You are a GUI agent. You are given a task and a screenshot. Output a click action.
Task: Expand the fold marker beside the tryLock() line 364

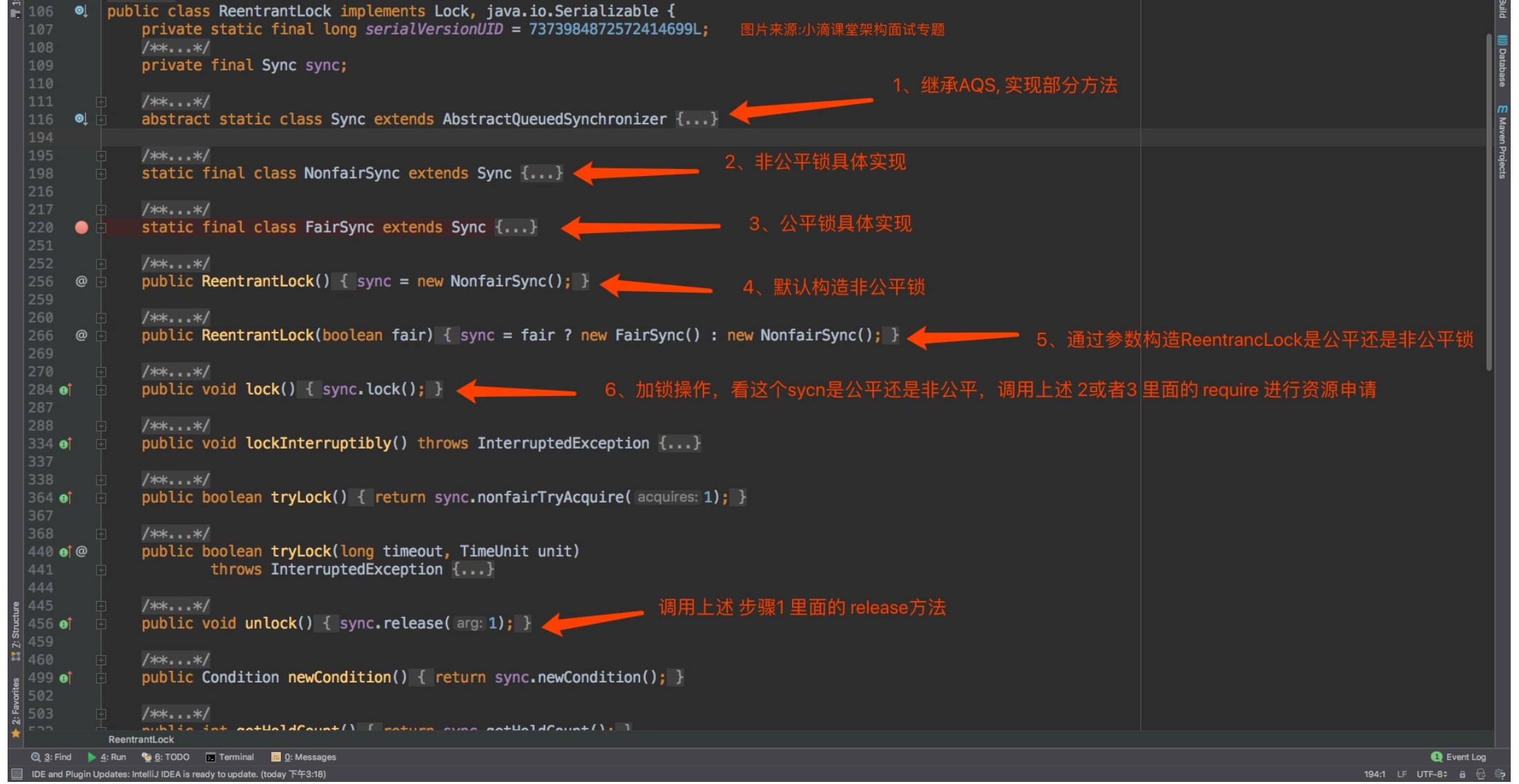(101, 498)
